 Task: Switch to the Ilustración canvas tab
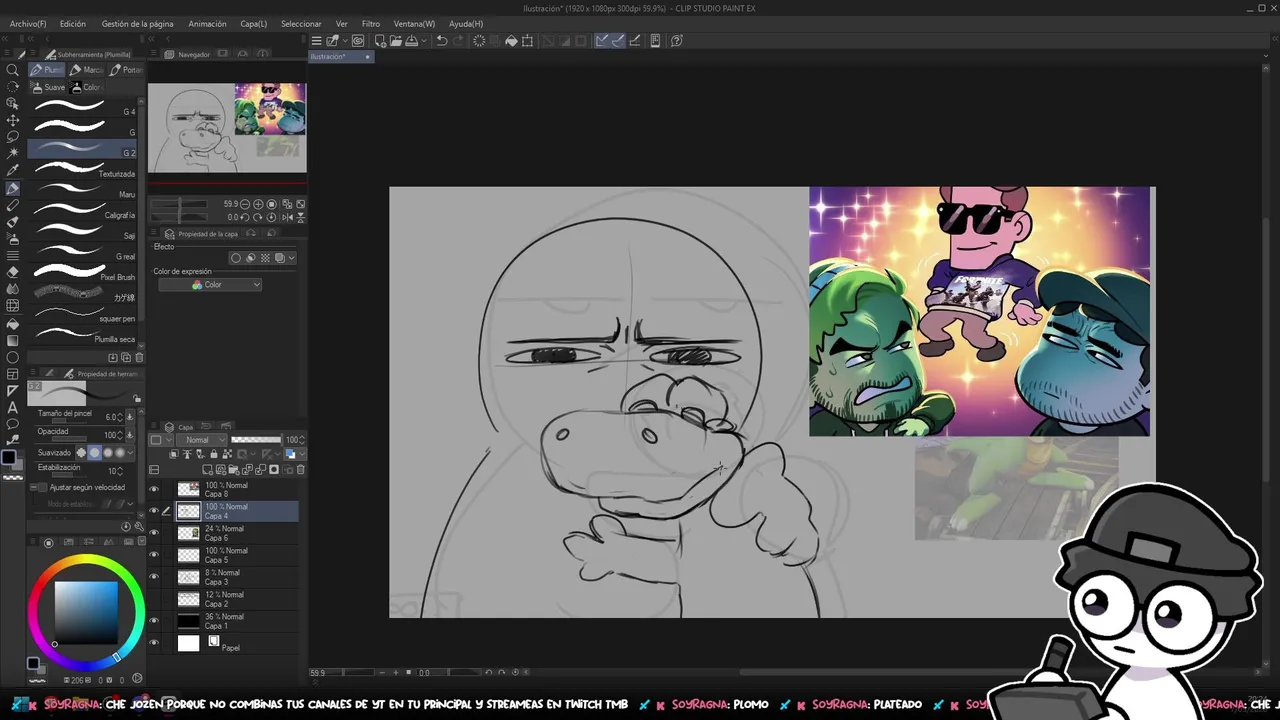tap(340, 57)
